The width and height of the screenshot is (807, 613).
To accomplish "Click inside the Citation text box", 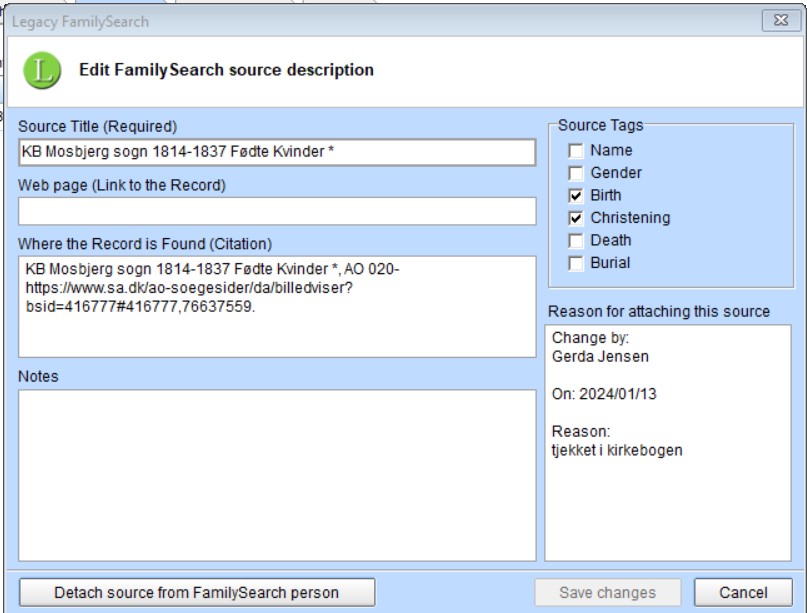I will point(277,307).
